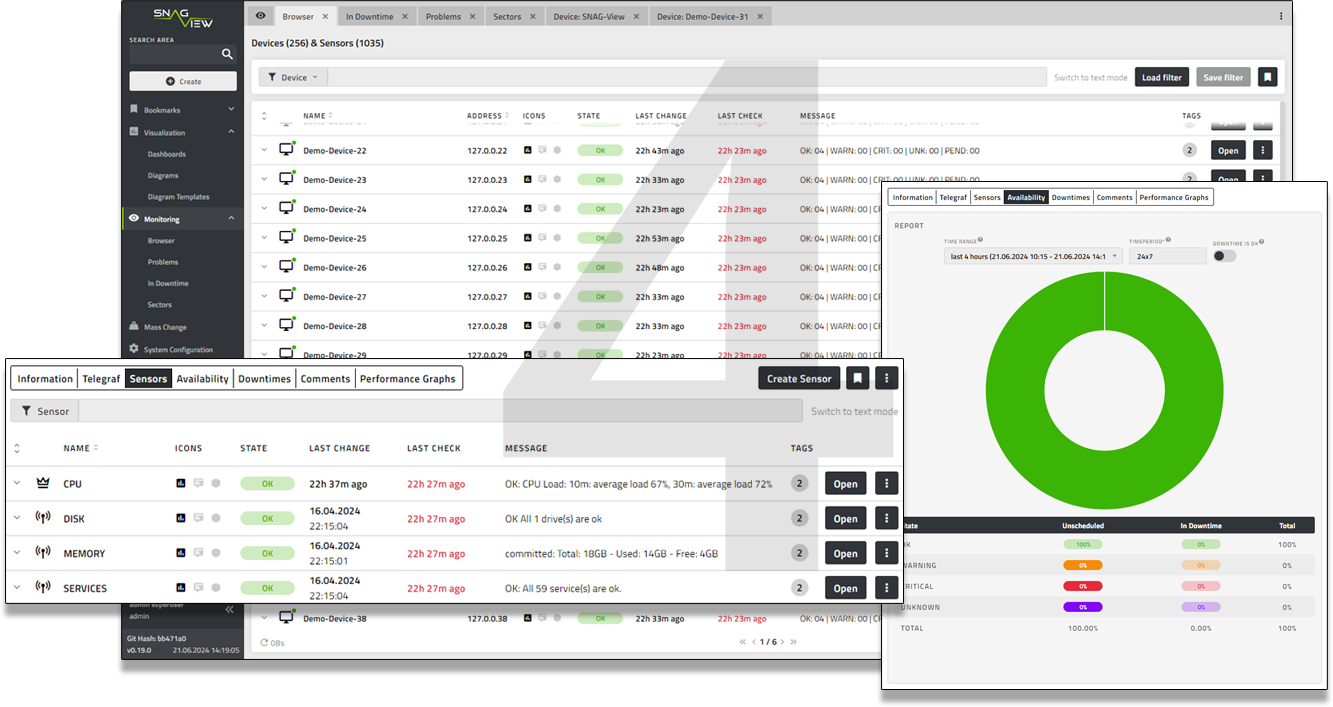Screen dimensions: 1333x707
Task: Click the antenna icon beside MEMORY sensor
Action: pyautogui.click(x=43, y=553)
